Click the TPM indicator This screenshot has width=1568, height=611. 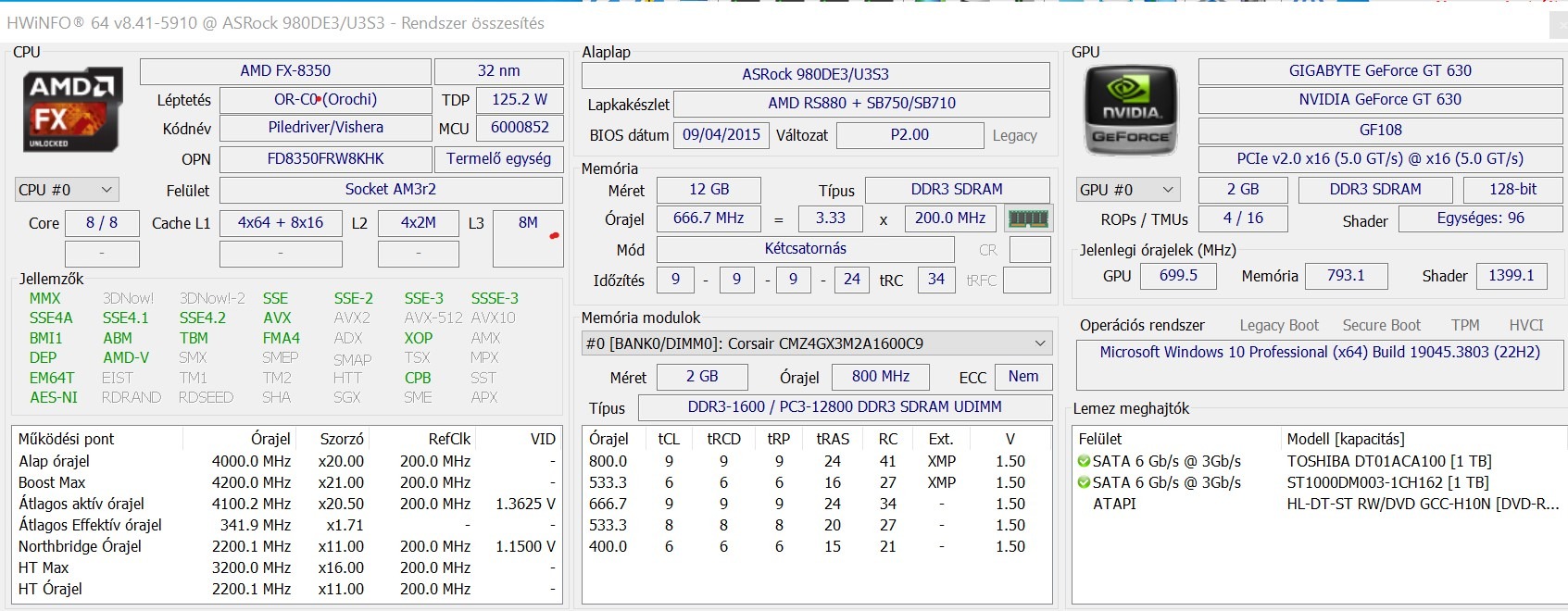click(x=1465, y=325)
